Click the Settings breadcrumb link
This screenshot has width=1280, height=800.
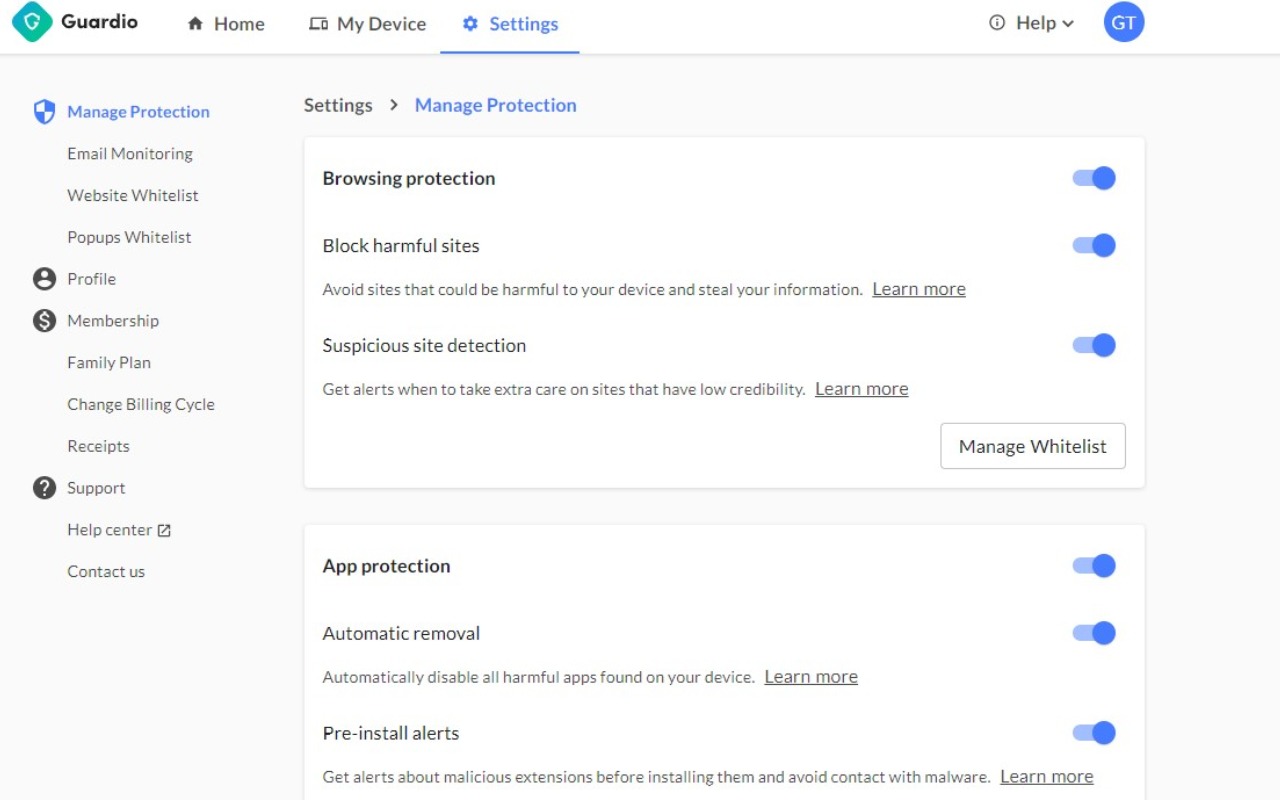coord(338,105)
